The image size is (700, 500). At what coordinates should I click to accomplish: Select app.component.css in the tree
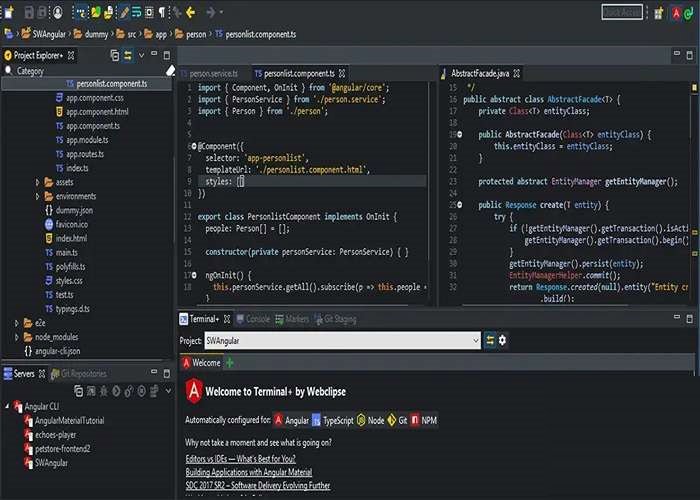(x=95, y=98)
